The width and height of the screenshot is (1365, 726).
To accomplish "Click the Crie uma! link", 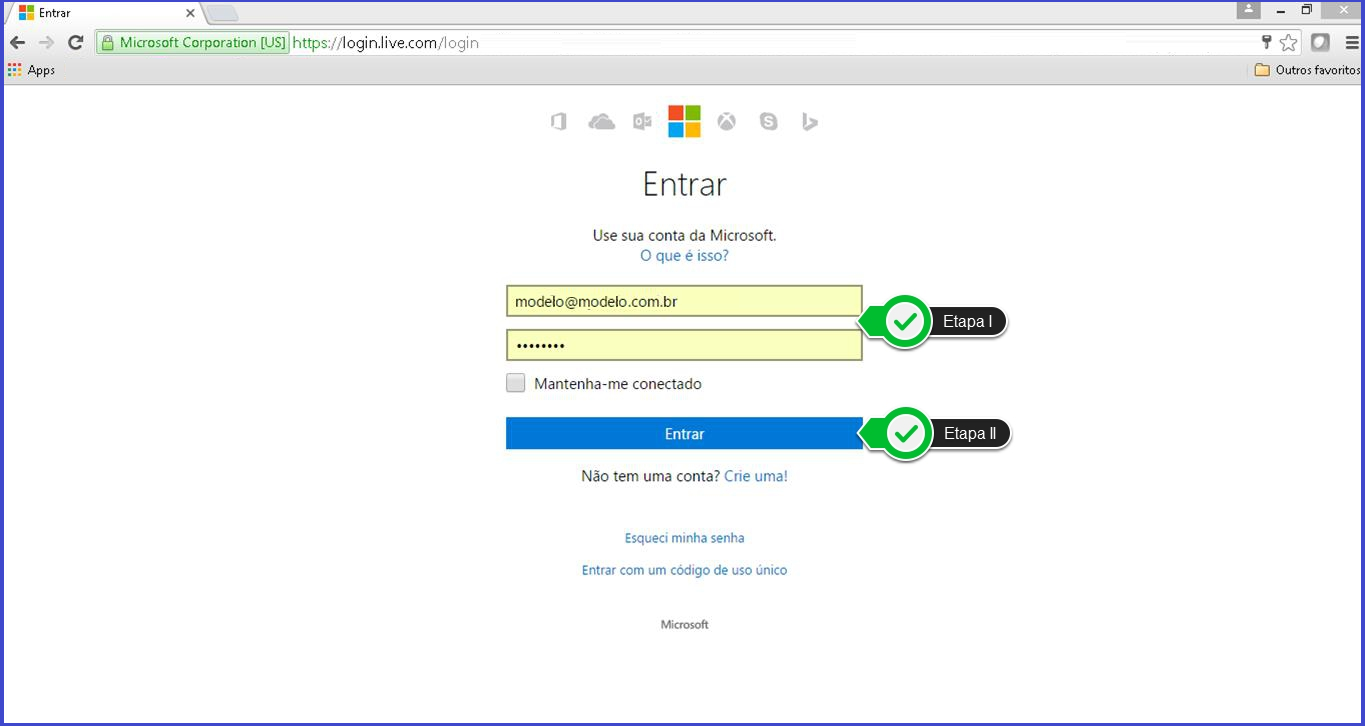I will tap(755, 476).
